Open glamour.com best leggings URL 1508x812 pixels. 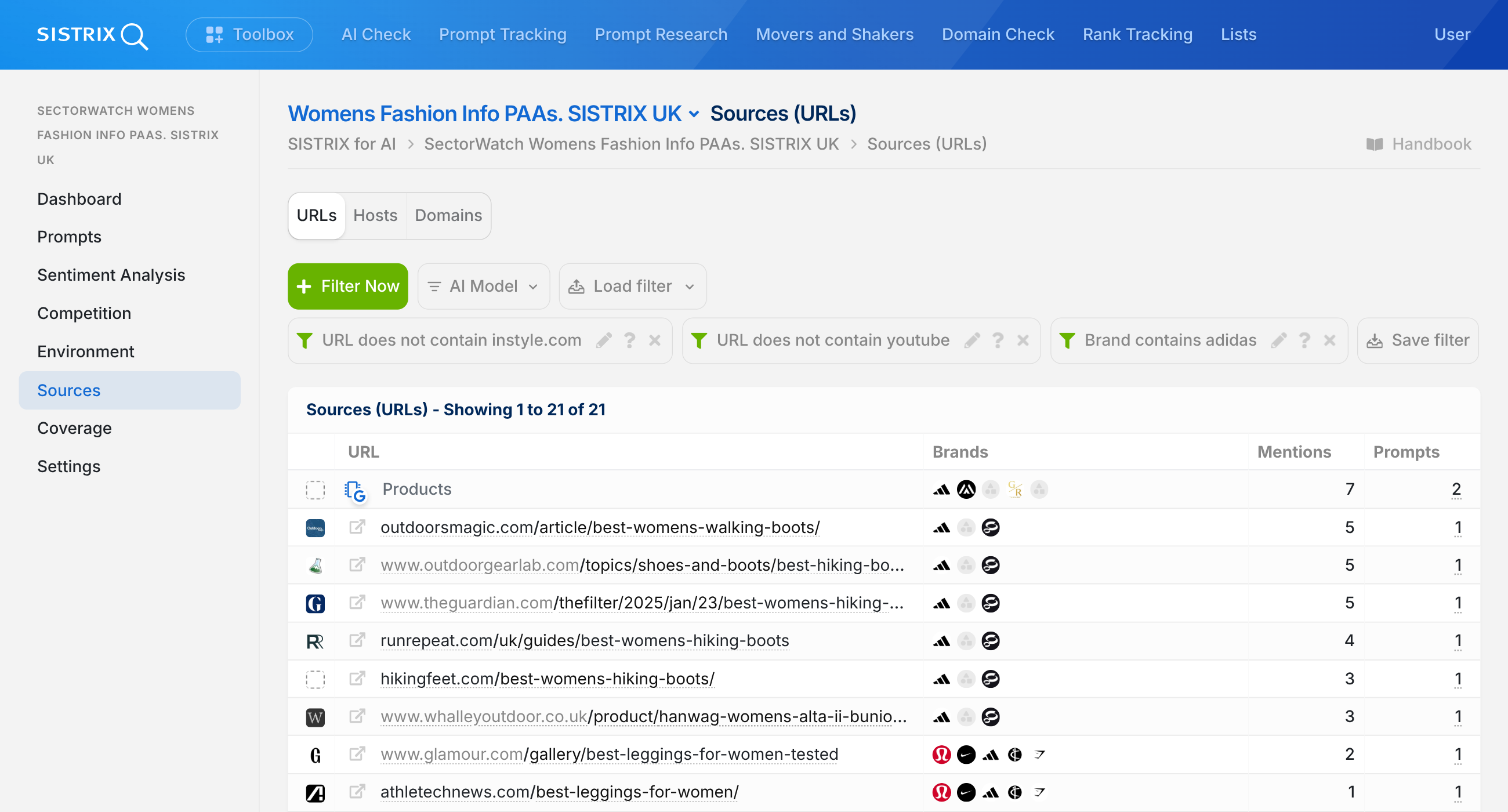(610, 754)
